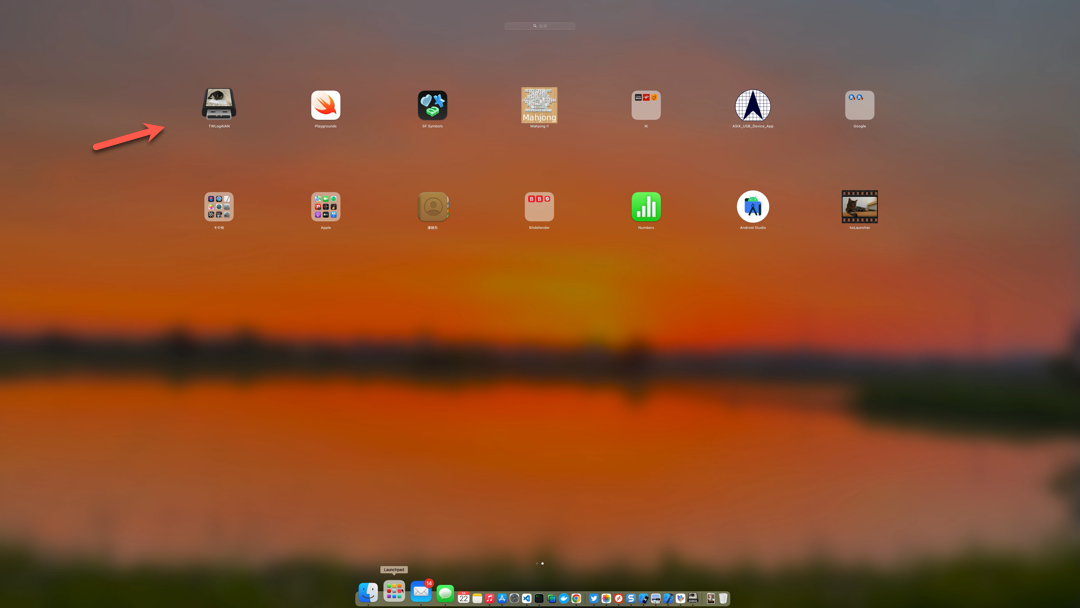Expand the Google folder
This screenshot has height=608, width=1080.
pyautogui.click(x=860, y=105)
